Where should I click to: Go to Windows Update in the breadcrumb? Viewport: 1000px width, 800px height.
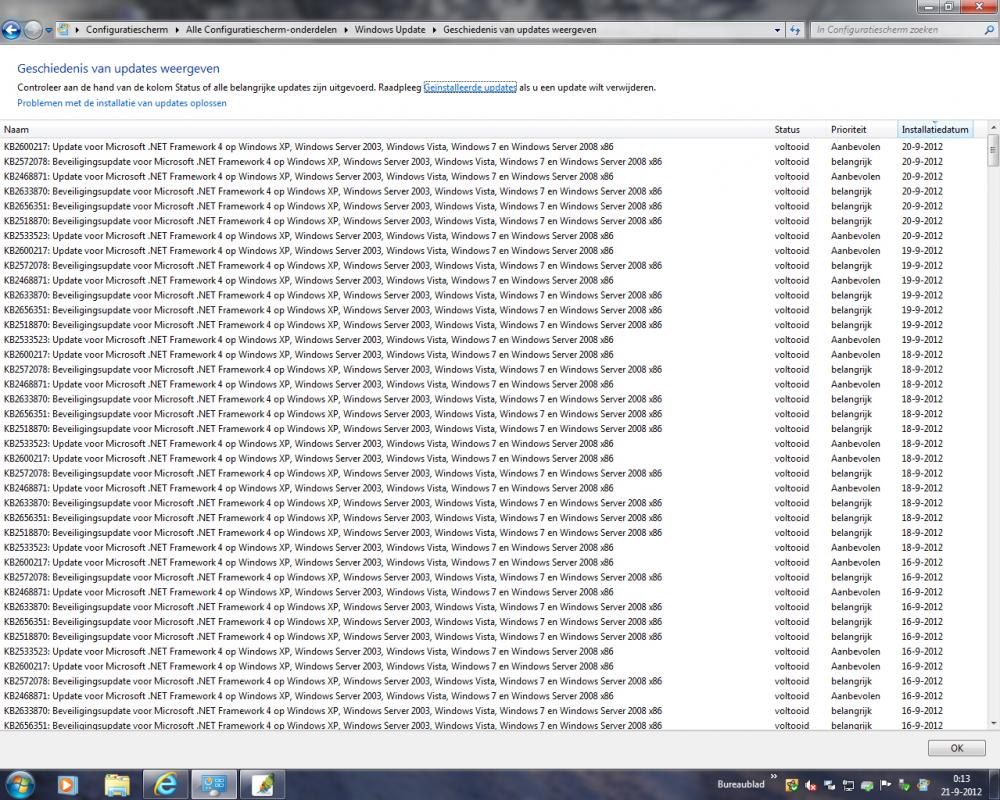(x=390, y=30)
